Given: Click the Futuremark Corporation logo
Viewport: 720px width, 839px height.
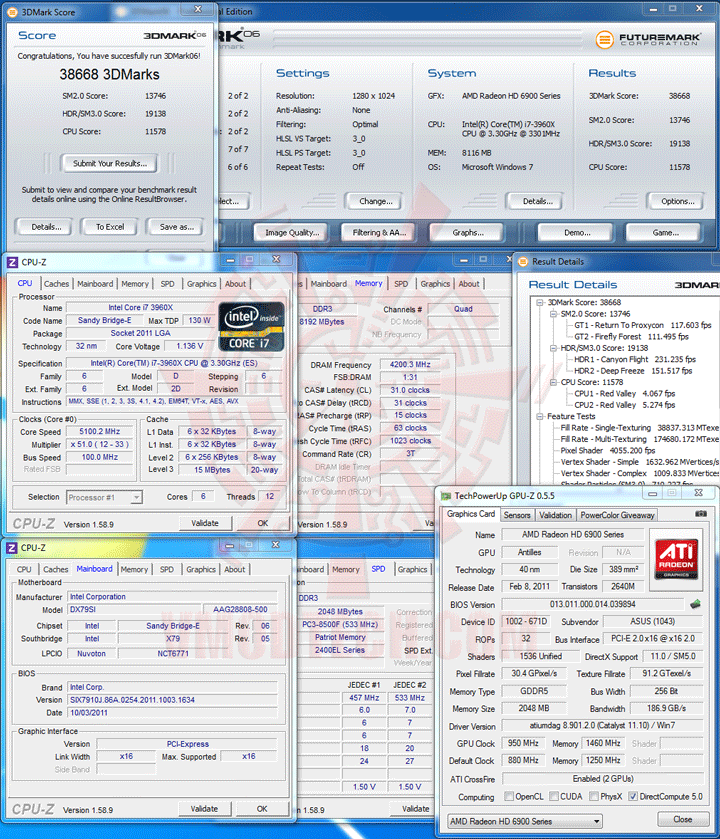Looking at the screenshot, I should tap(647, 39).
